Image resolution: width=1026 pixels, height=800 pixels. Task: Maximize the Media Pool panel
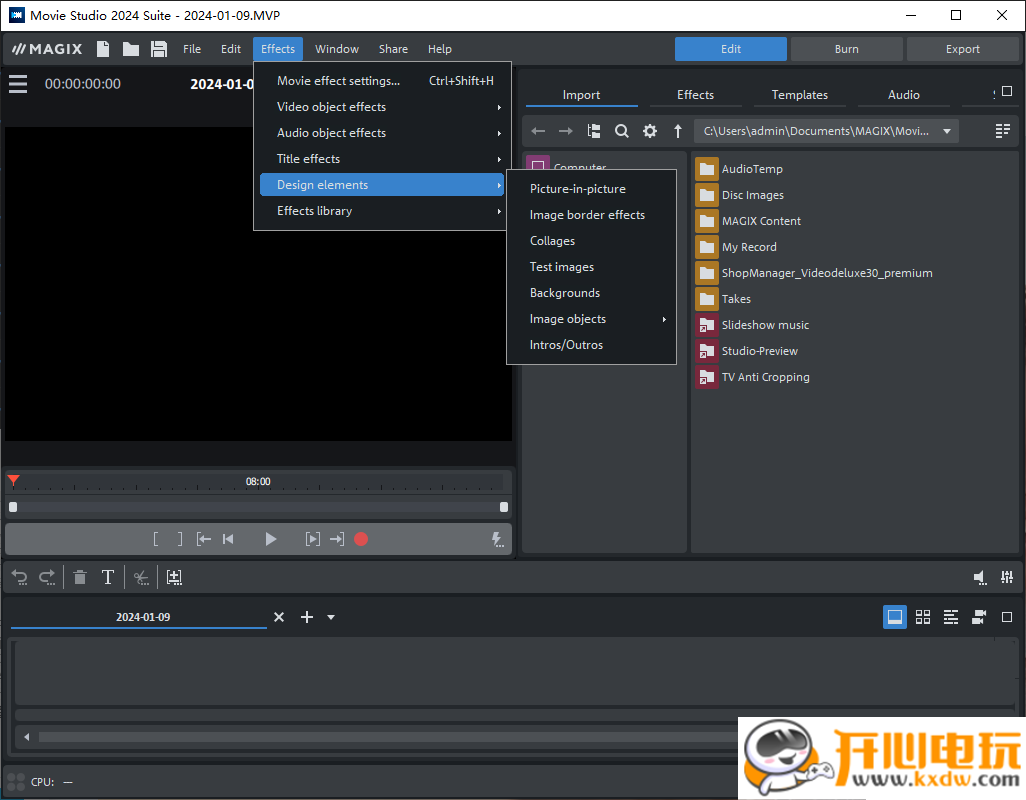click(1007, 92)
